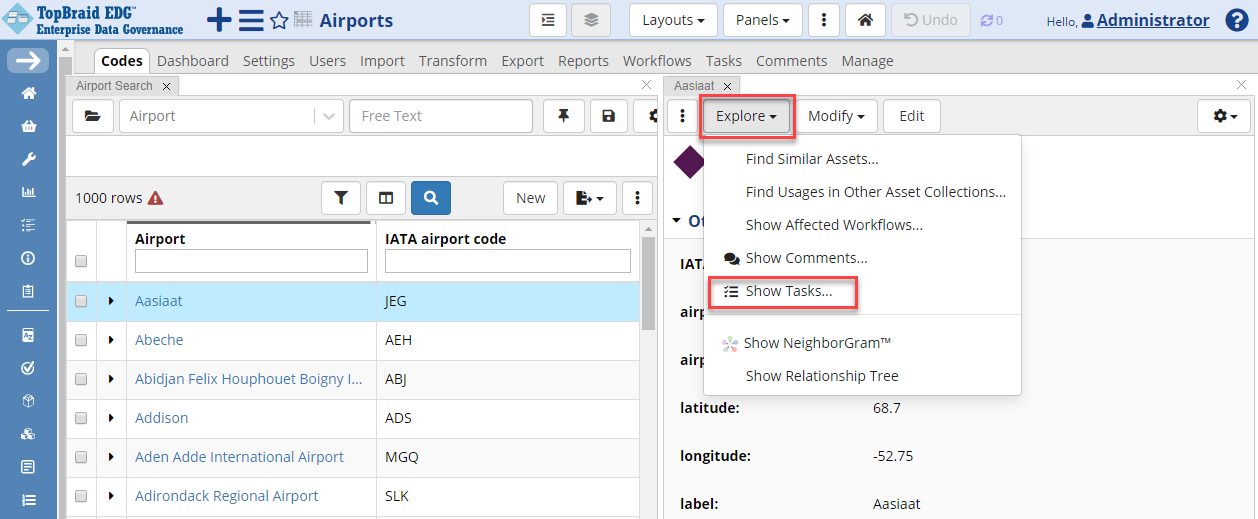Open the filter funnel icon
Viewport: 1258px width, 519px height.
tap(341, 198)
